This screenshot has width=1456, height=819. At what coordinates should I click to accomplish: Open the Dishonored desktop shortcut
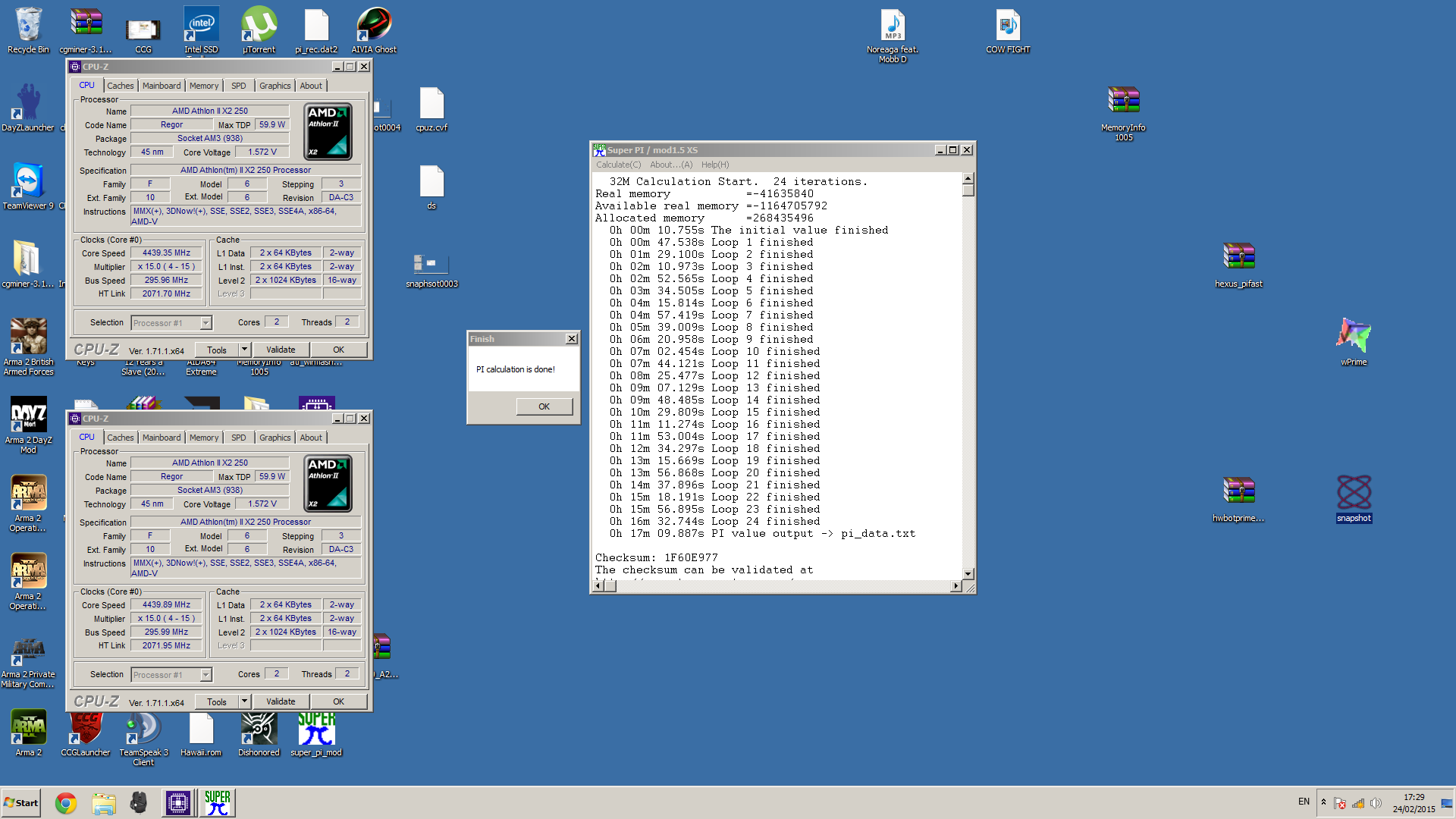click(259, 733)
